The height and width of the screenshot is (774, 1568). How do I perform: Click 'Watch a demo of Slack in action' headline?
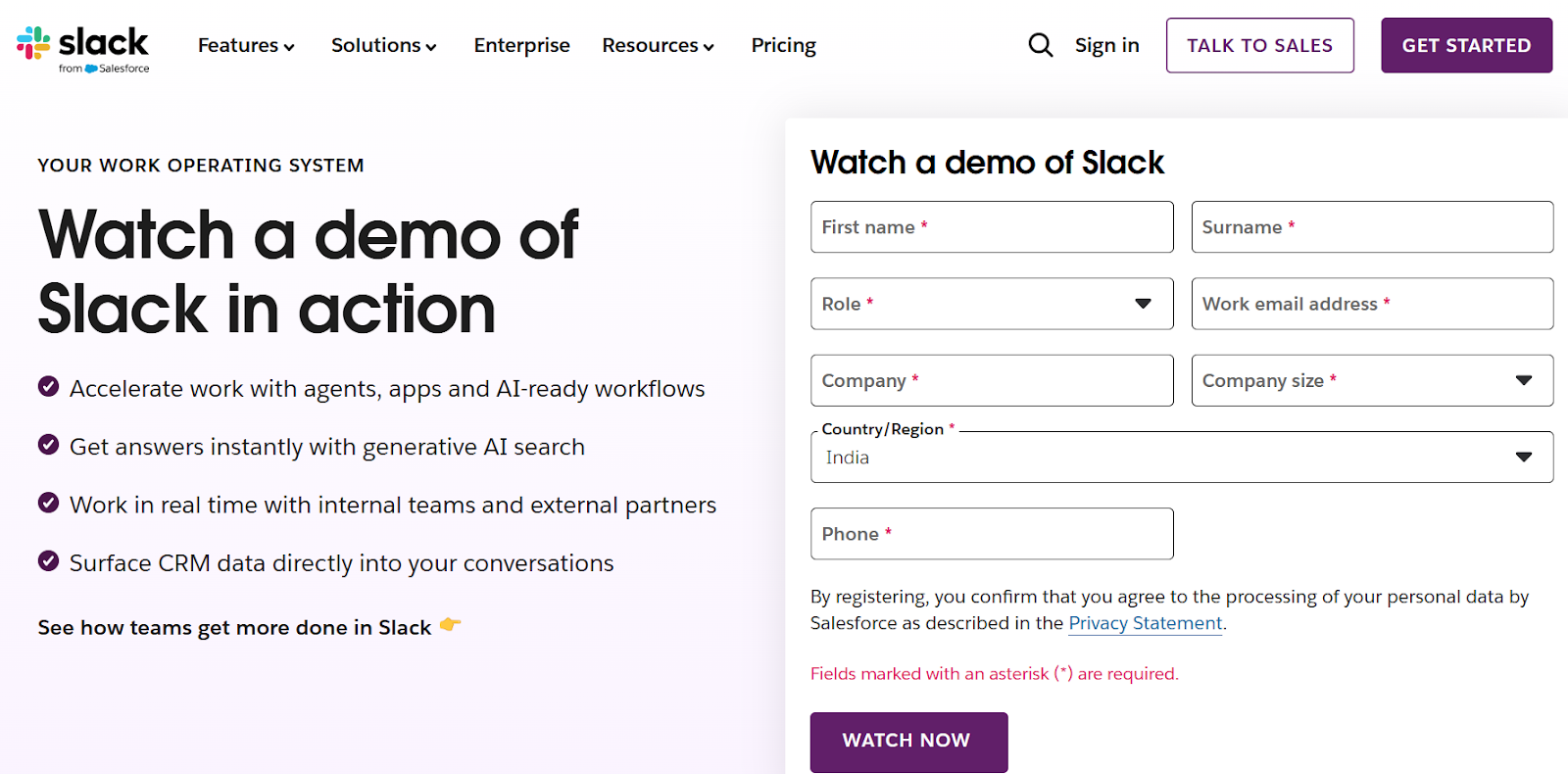pos(309,272)
